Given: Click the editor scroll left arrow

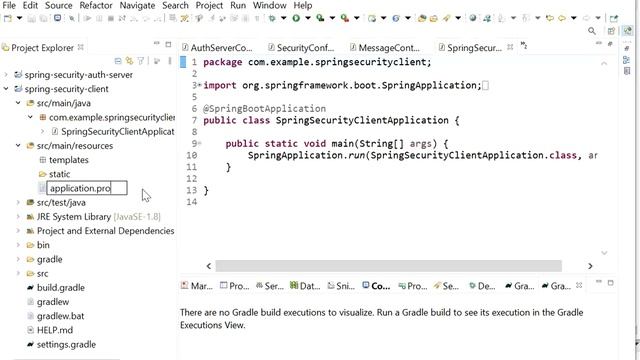Looking at the screenshot, I should [x=209, y=266].
